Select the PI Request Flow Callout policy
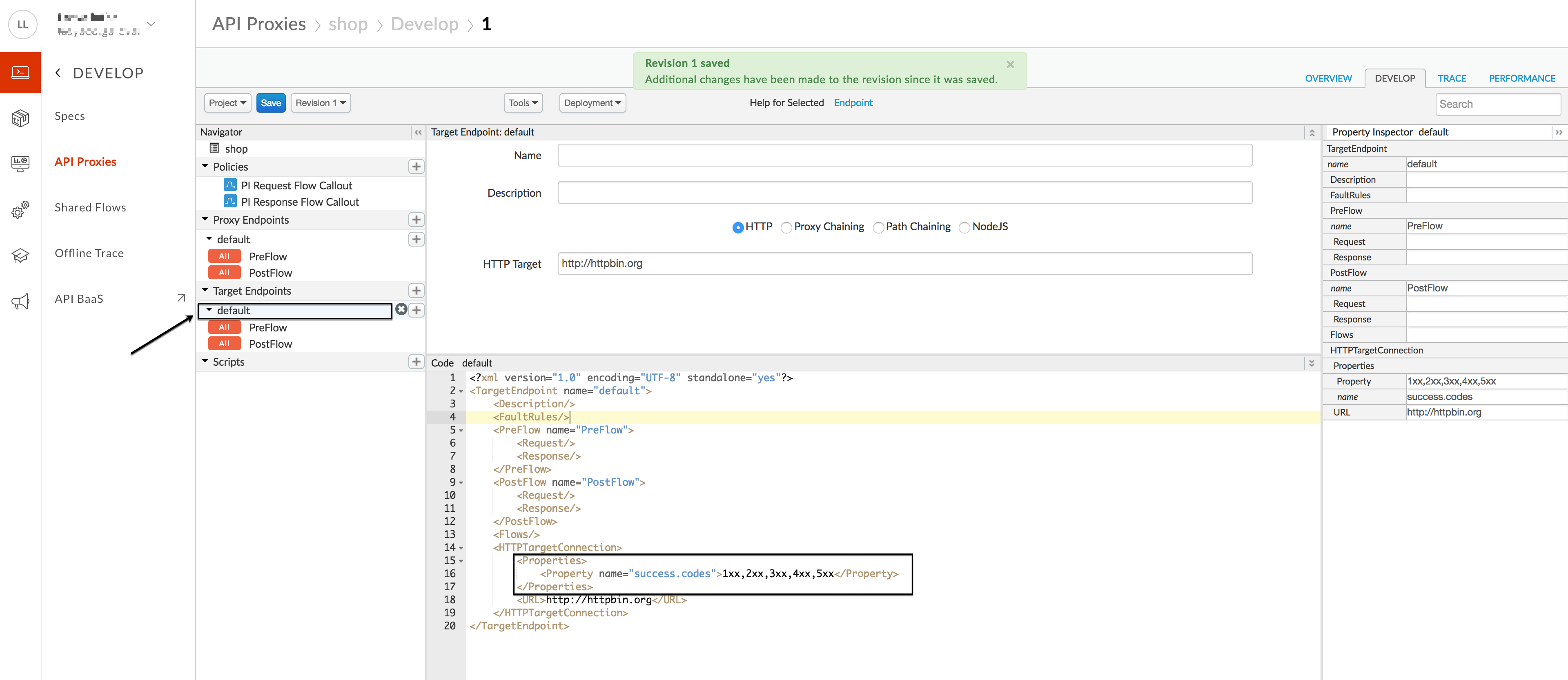This screenshot has width=1568, height=680. tap(296, 185)
